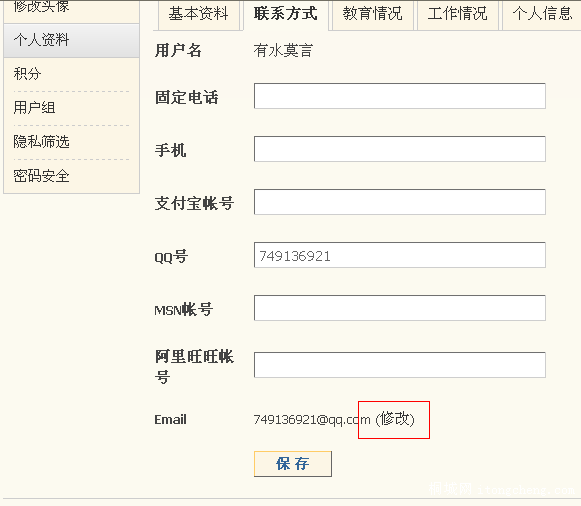Open the 工作情况 tab
This screenshot has height=506, width=581.
[458, 14]
